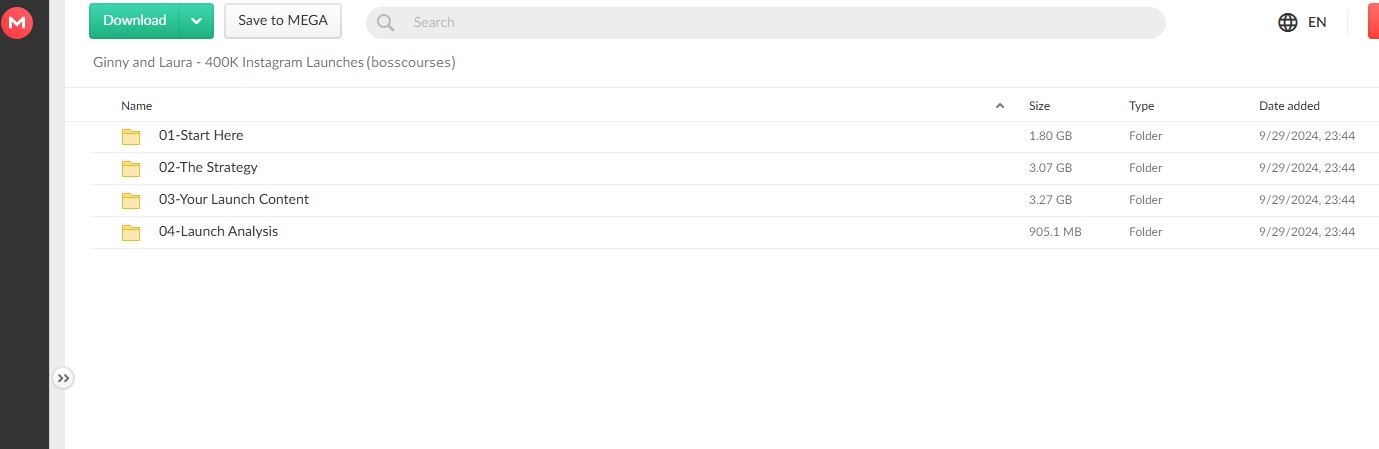
Task: Open the Download options dropdown arrow
Action: click(196, 21)
